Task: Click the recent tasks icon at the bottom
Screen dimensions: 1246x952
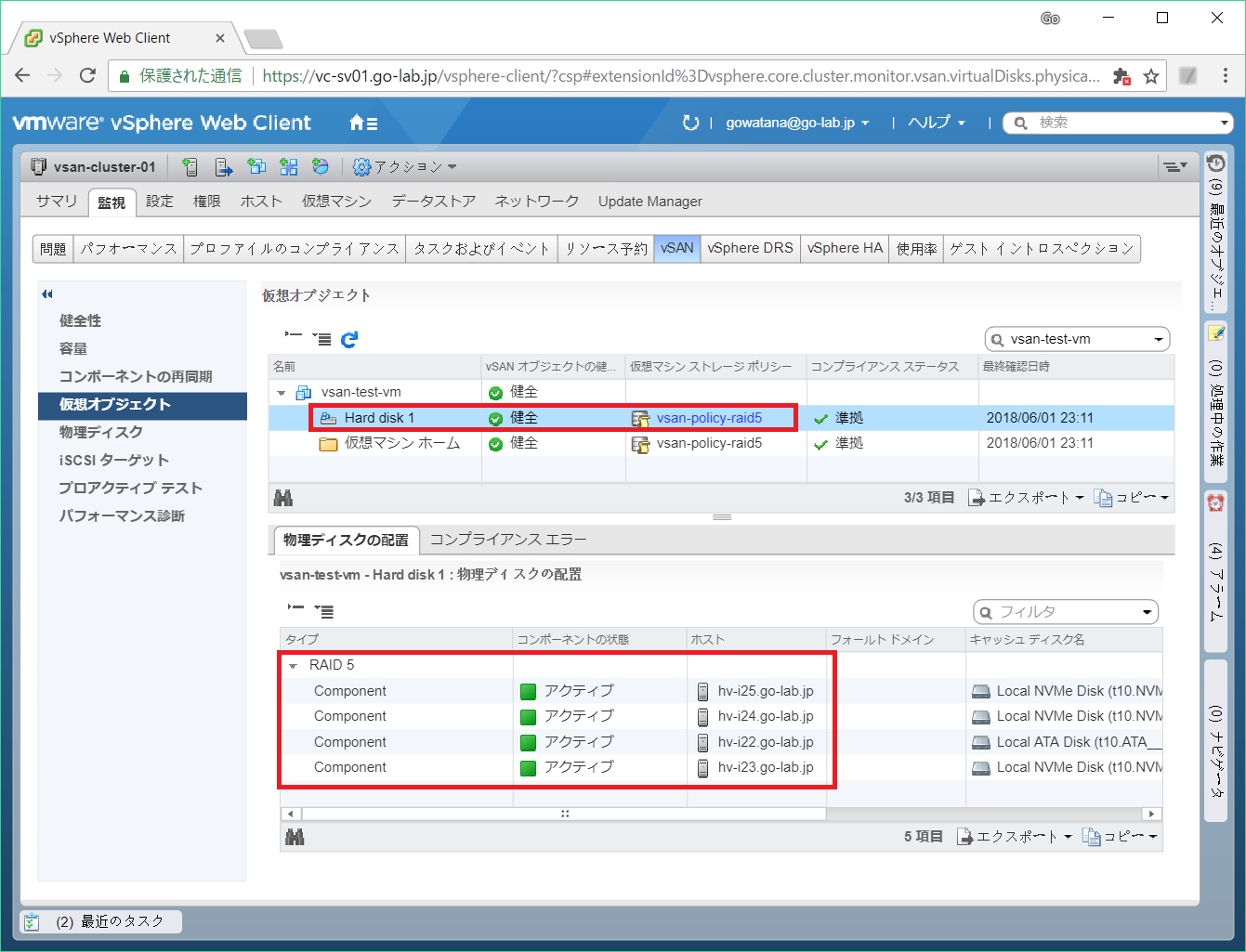Action: tap(32, 922)
